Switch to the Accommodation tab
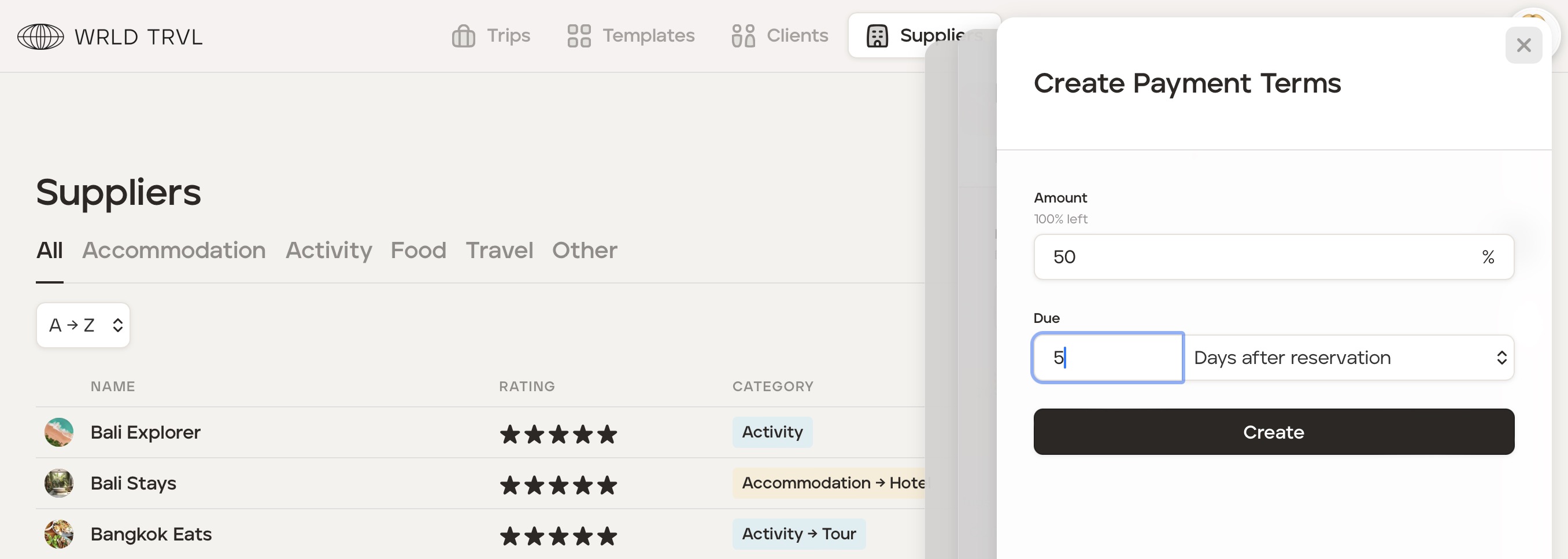 [x=174, y=250]
